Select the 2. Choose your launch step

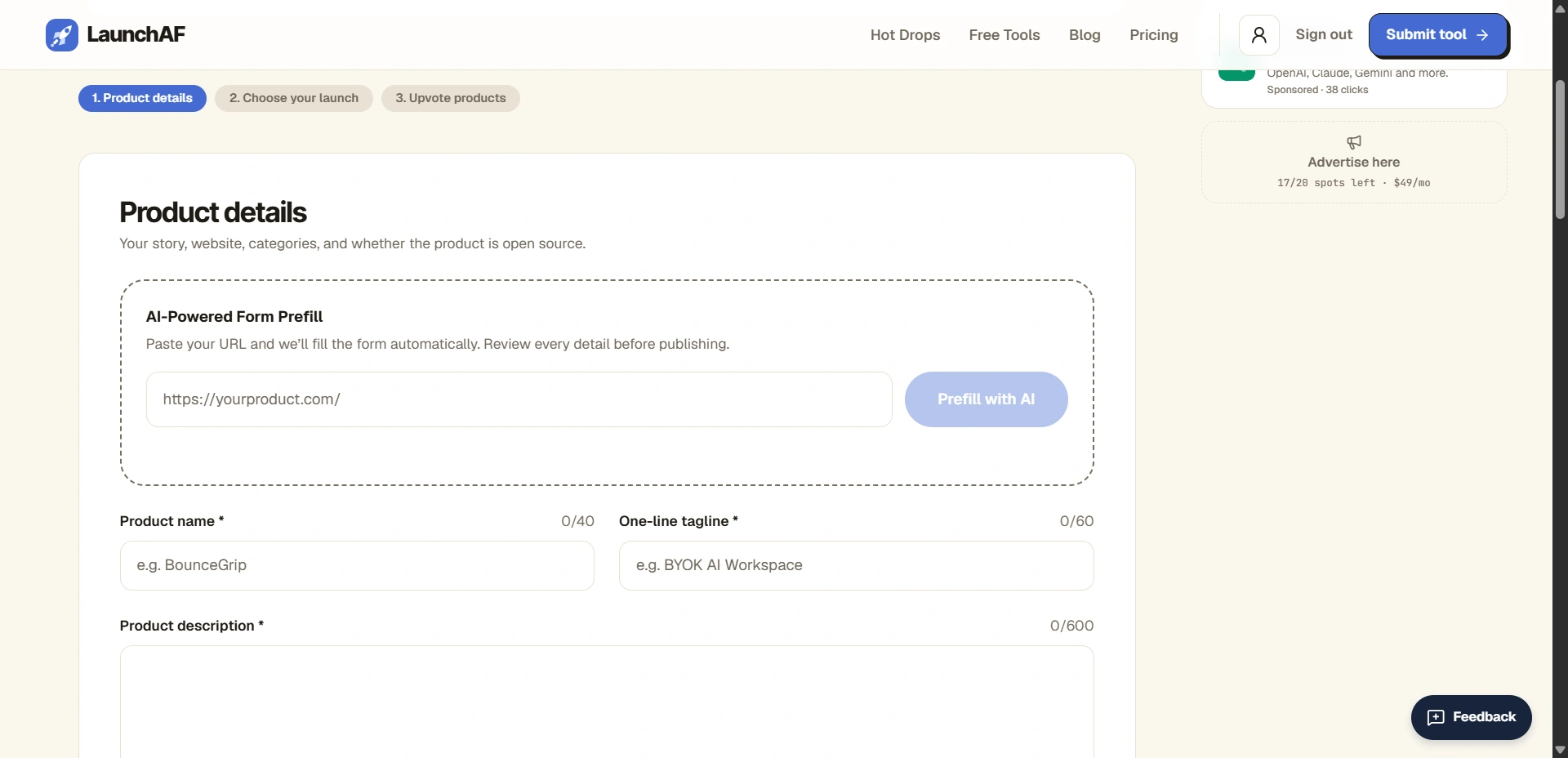(294, 98)
